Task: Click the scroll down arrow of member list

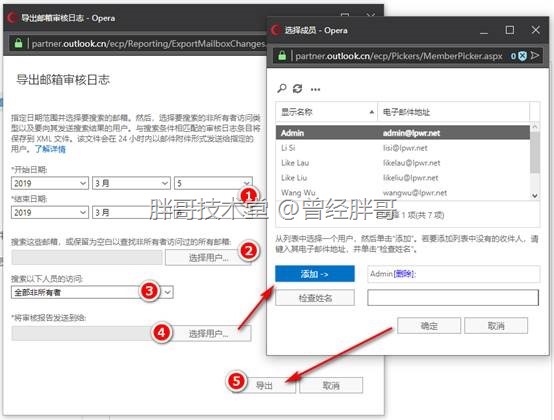Action: 535,195
